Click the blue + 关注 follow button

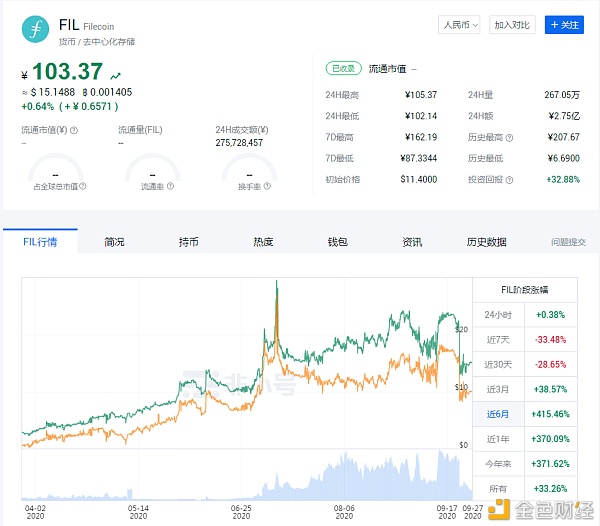point(564,25)
